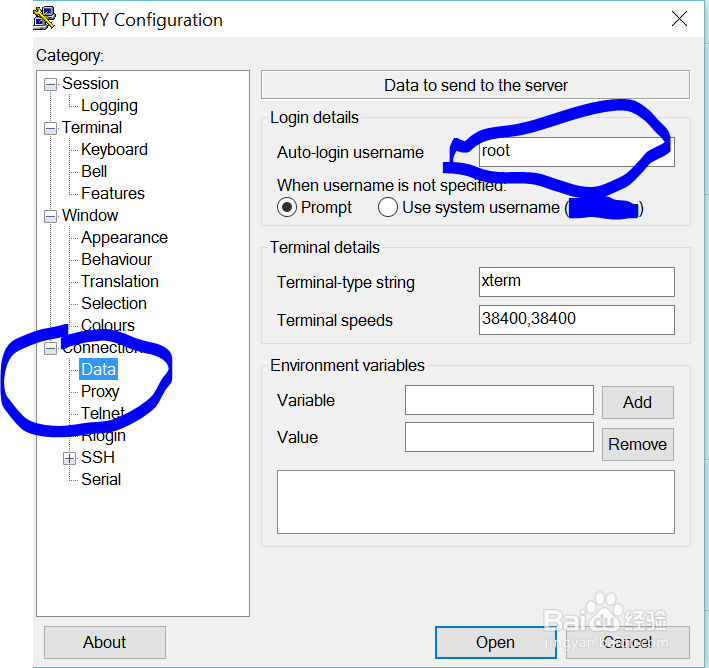Open the Behaviour settings category
This screenshot has width=709, height=668.
(x=117, y=260)
